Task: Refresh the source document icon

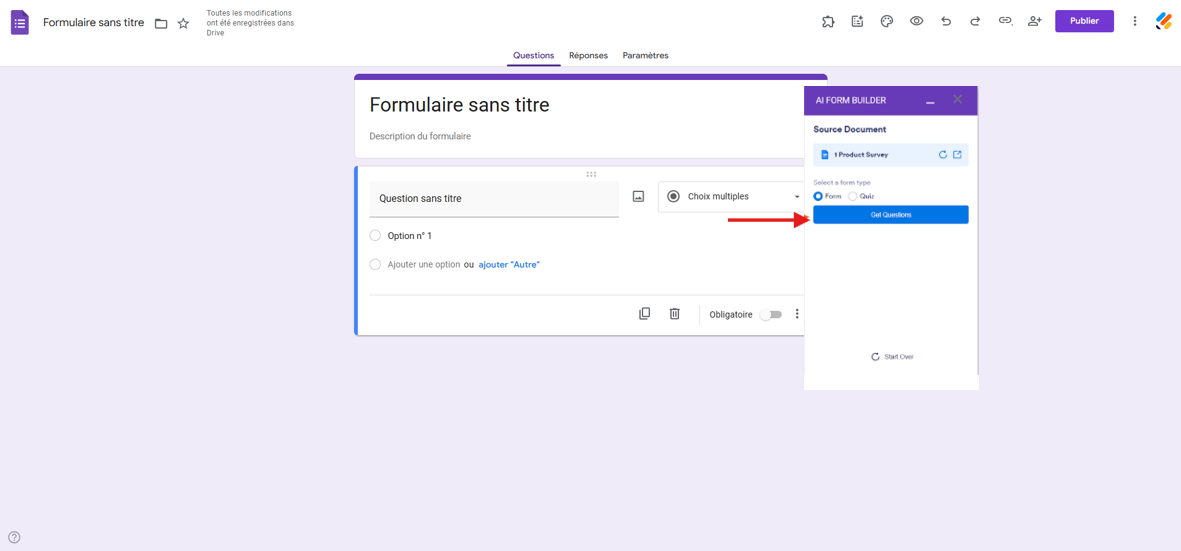Action: [942, 154]
